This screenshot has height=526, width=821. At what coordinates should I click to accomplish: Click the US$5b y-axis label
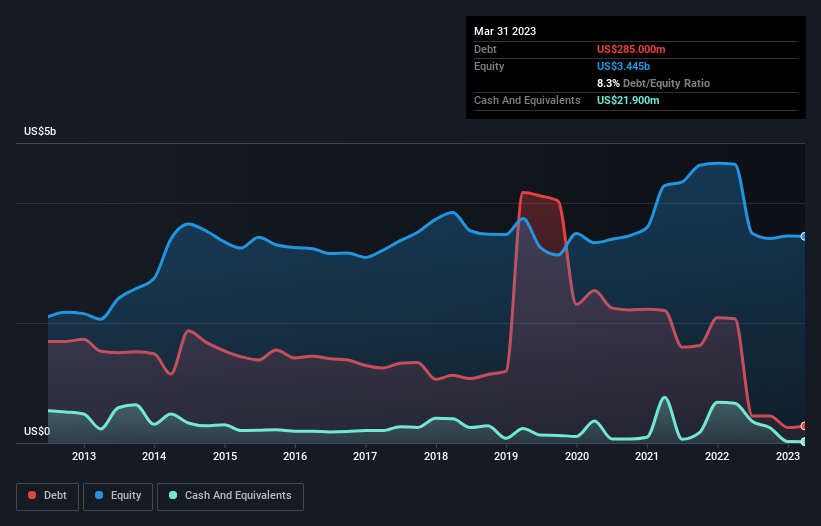click(40, 131)
